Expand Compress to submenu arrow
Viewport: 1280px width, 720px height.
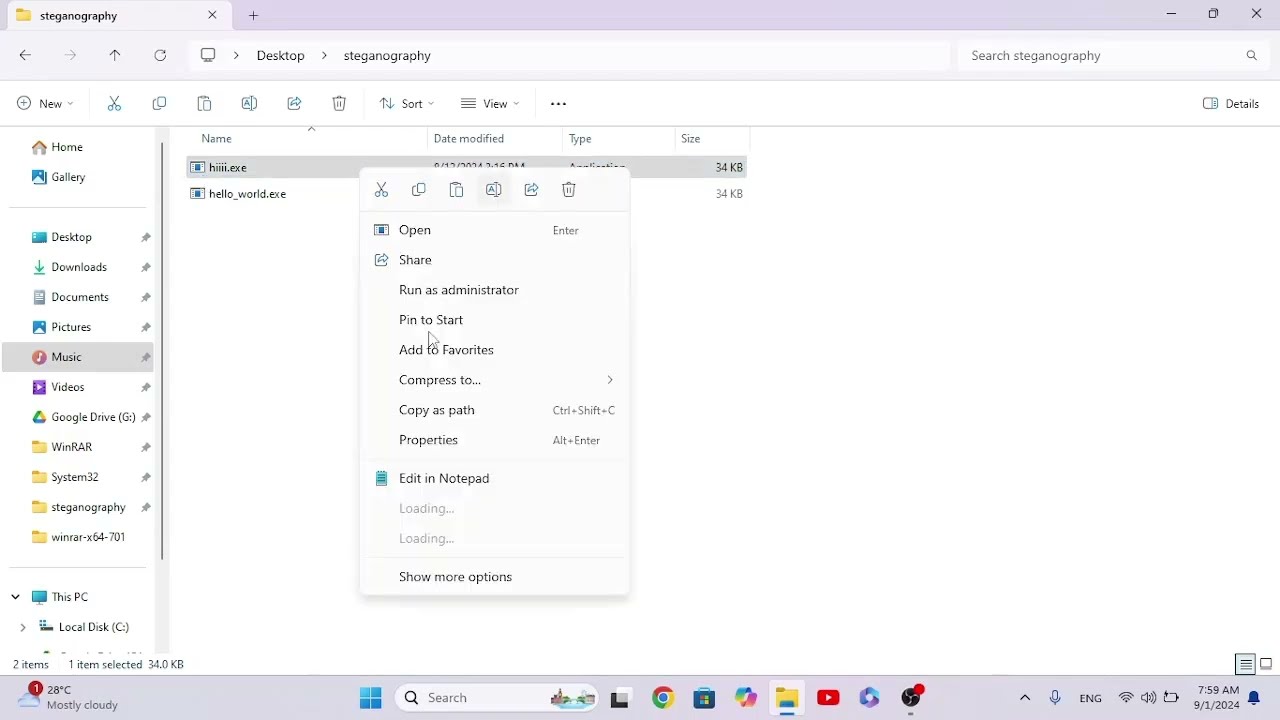tap(610, 380)
